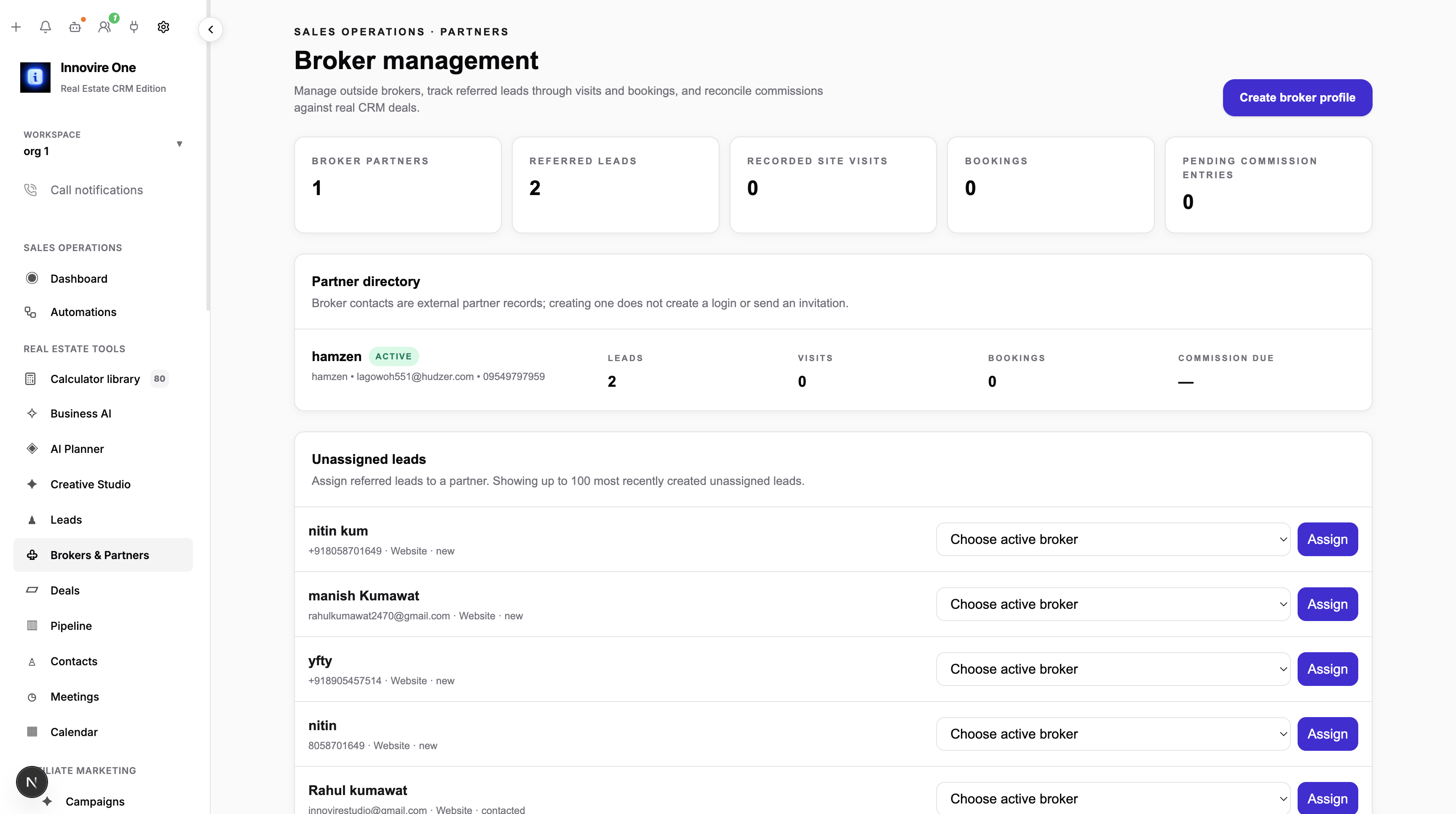Assign the nitin kum lead
The width and height of the screenshot is (1456, 814).
click(x=1327, y=539)
